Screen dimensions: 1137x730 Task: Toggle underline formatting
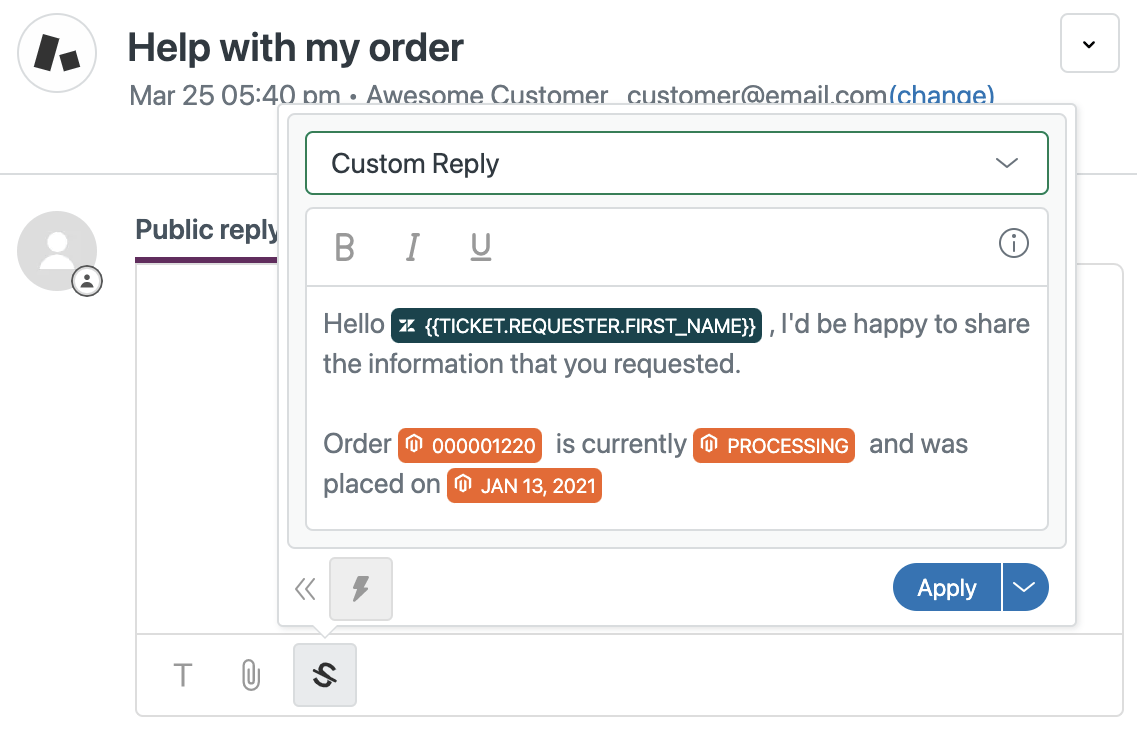coord(480,245)
